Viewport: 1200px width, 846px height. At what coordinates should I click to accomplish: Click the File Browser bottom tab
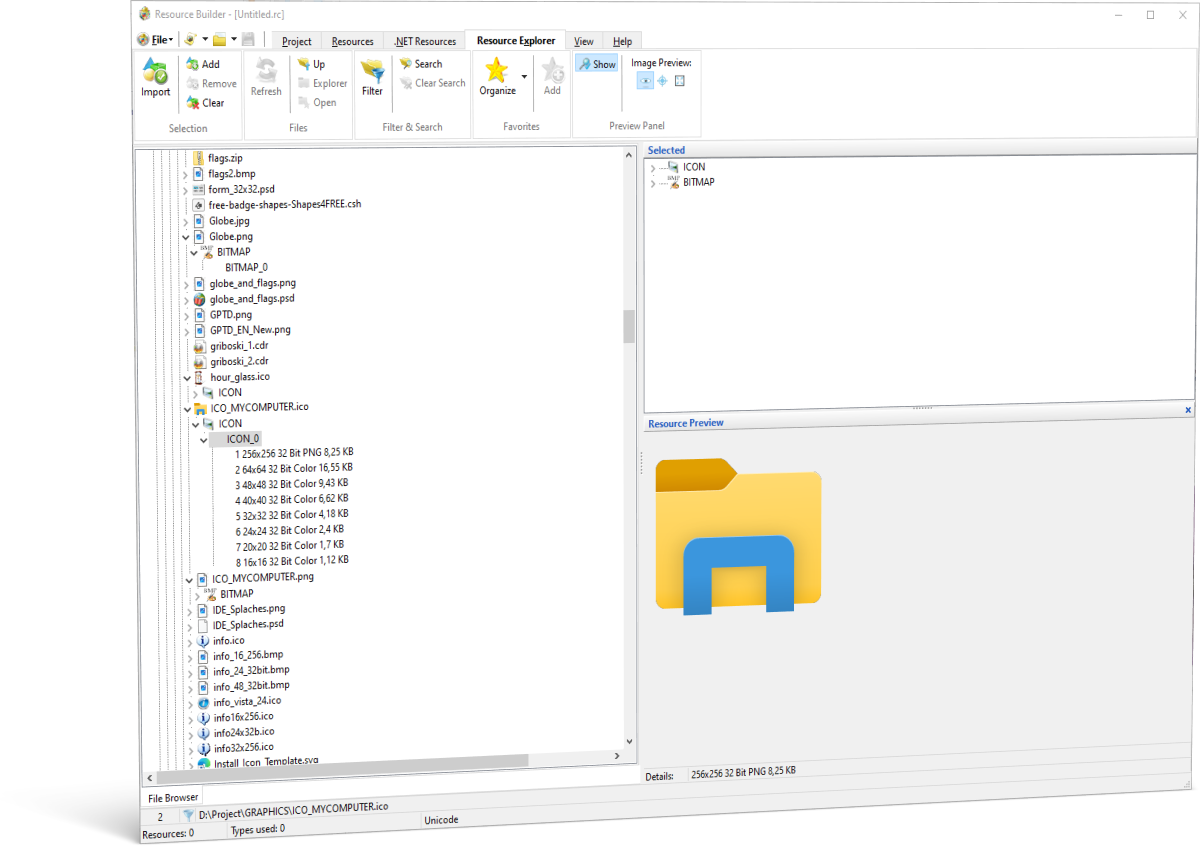[173, 798]
